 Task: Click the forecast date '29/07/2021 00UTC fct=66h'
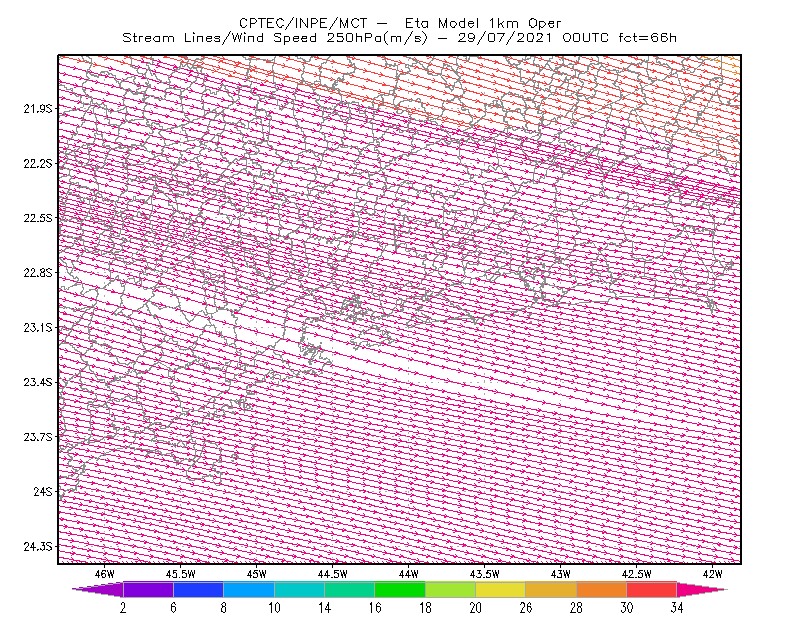567,38
